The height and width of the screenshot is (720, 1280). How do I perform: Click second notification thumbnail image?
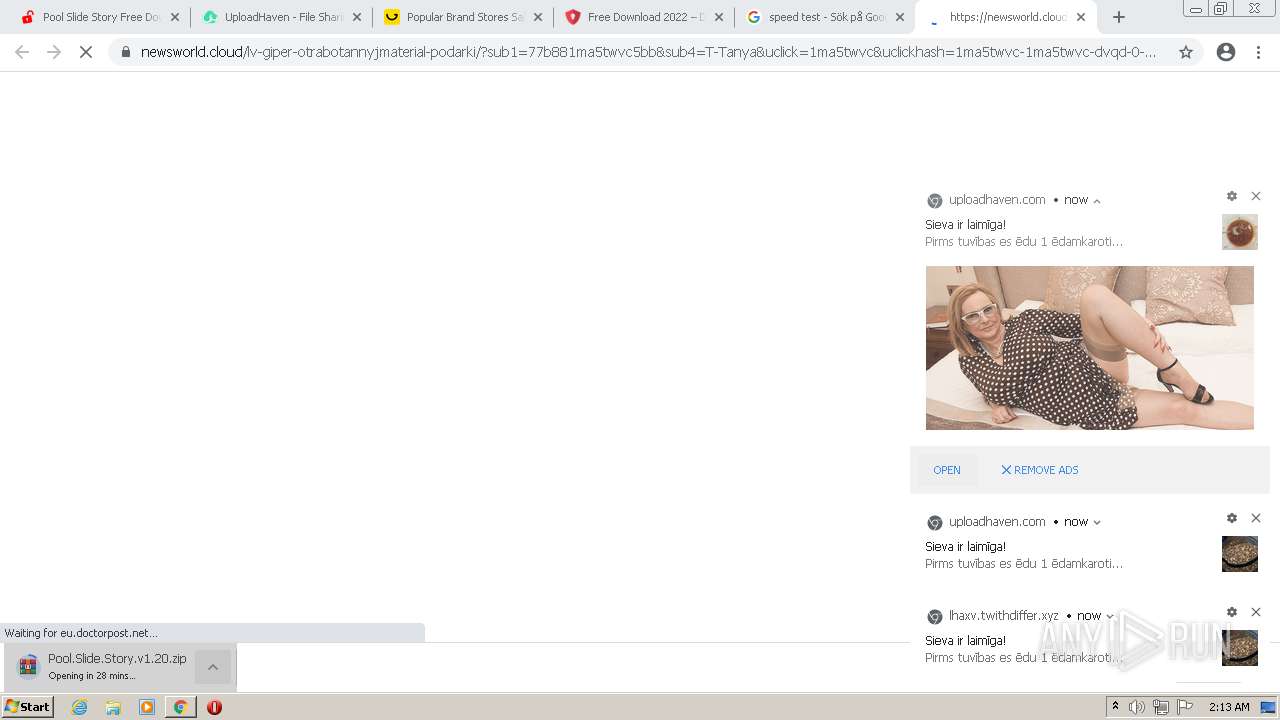click(1240, 554)
